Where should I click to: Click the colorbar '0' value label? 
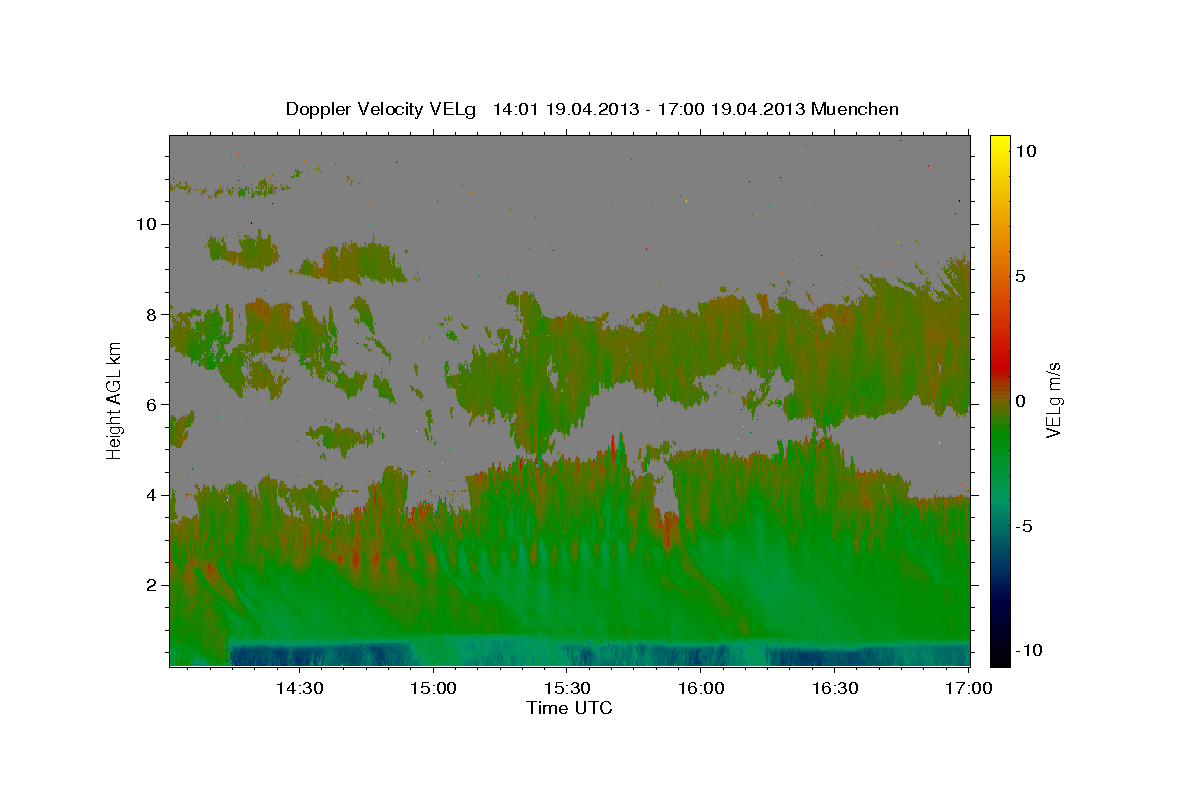[x=1021, y=401]
